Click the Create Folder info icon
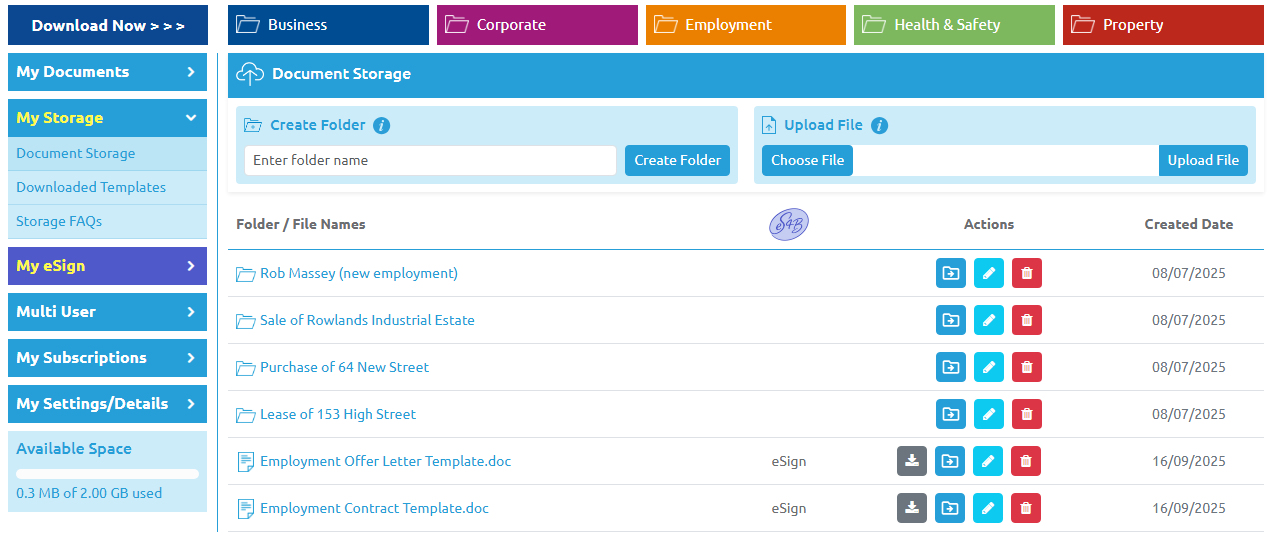 (381, 126)
